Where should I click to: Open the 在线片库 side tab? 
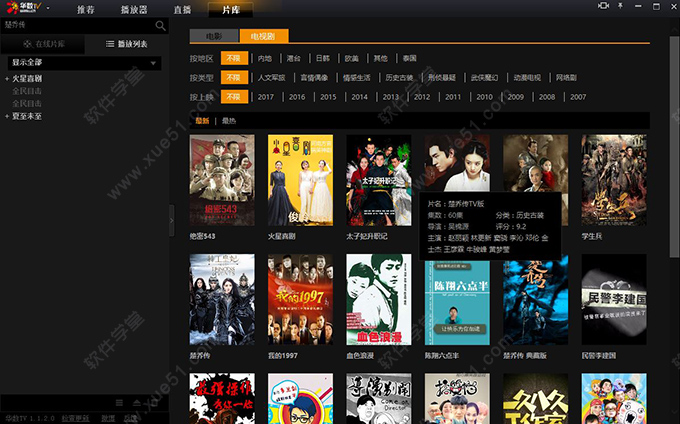tap(43, 44)
